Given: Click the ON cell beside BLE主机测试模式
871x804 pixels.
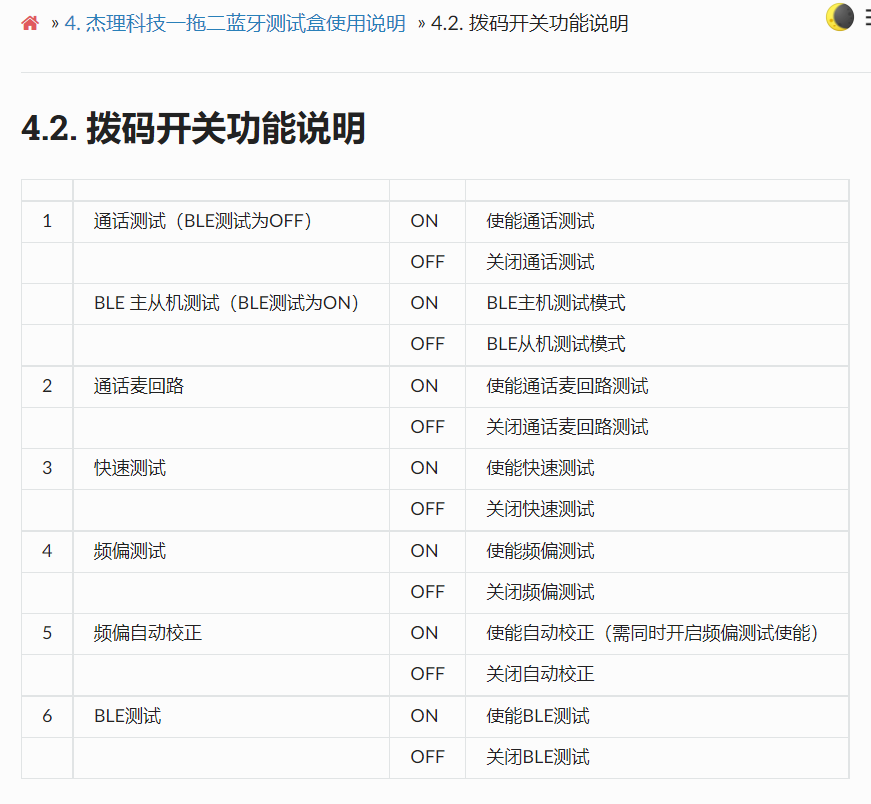Looking at the screenshot, I should pos(427,303).
